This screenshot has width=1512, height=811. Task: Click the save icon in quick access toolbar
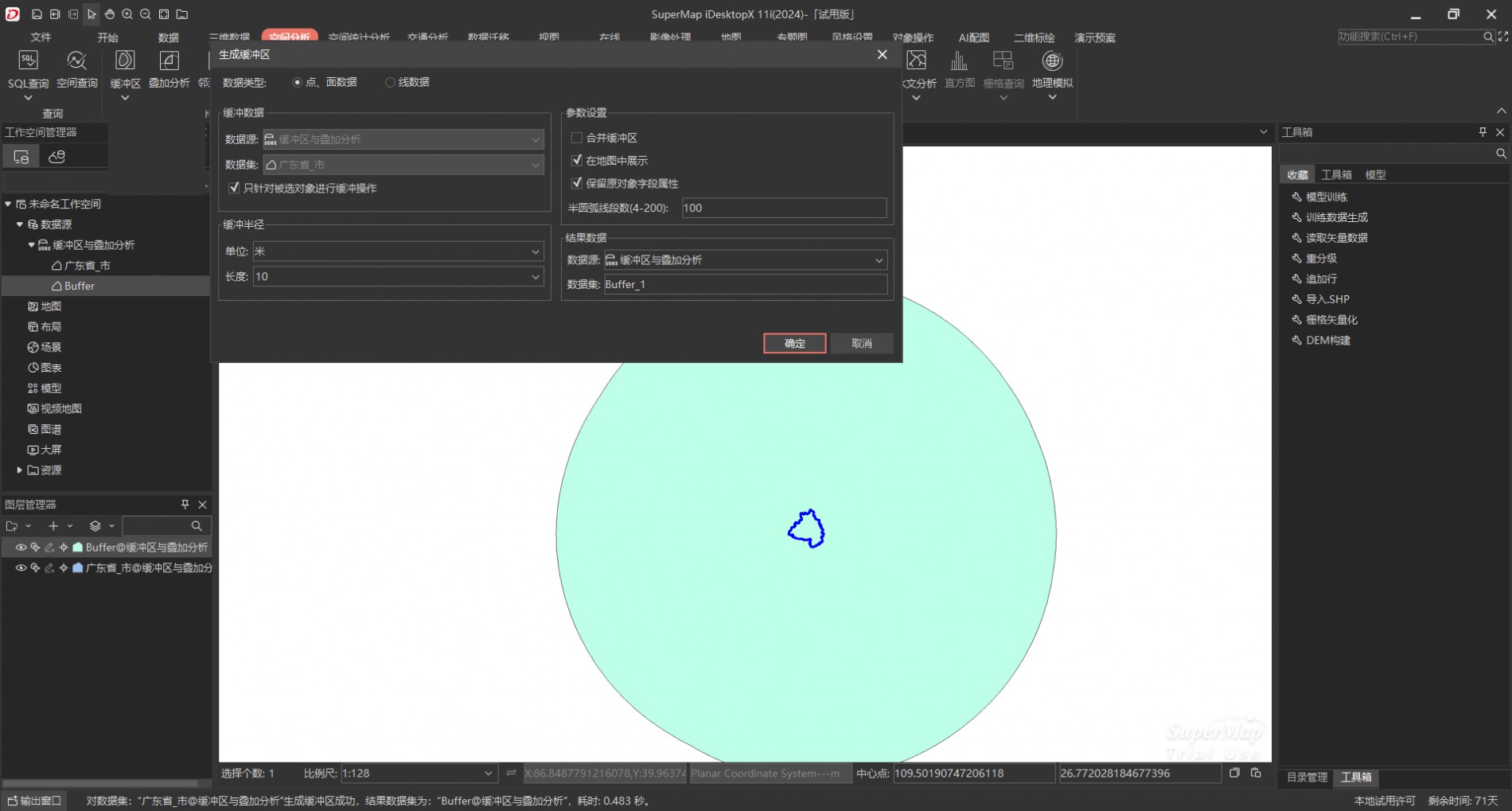pyautogui.click(x=37, y=14)
